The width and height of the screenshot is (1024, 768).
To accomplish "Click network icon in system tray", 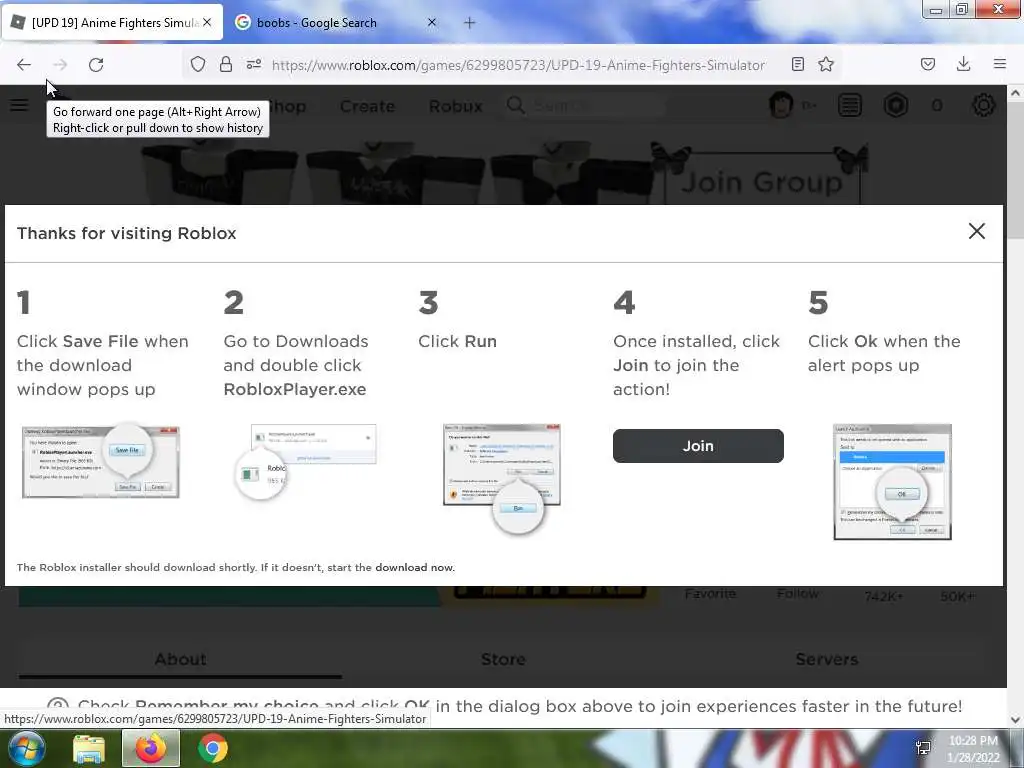I will 923,748.
